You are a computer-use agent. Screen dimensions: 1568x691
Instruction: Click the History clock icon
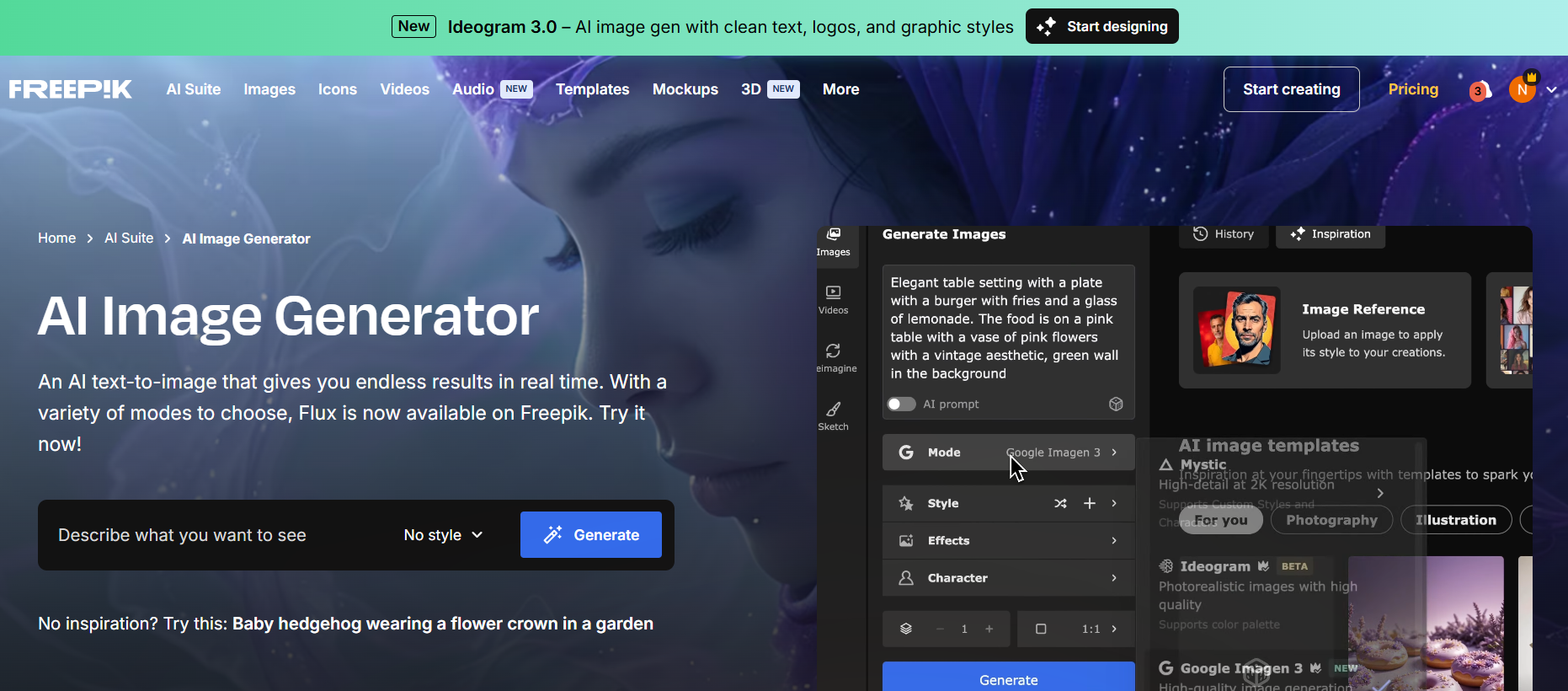pos(1201,233)
